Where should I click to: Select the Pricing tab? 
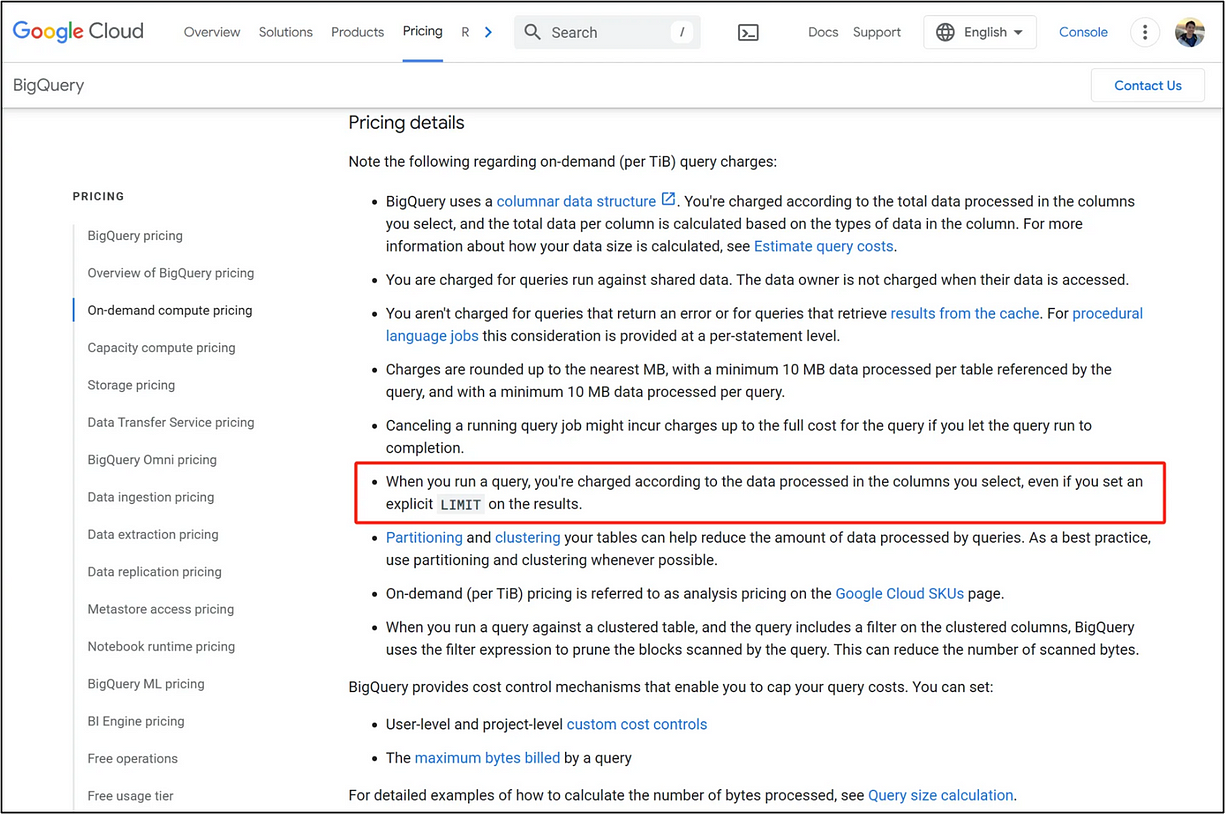click(423, 32)
